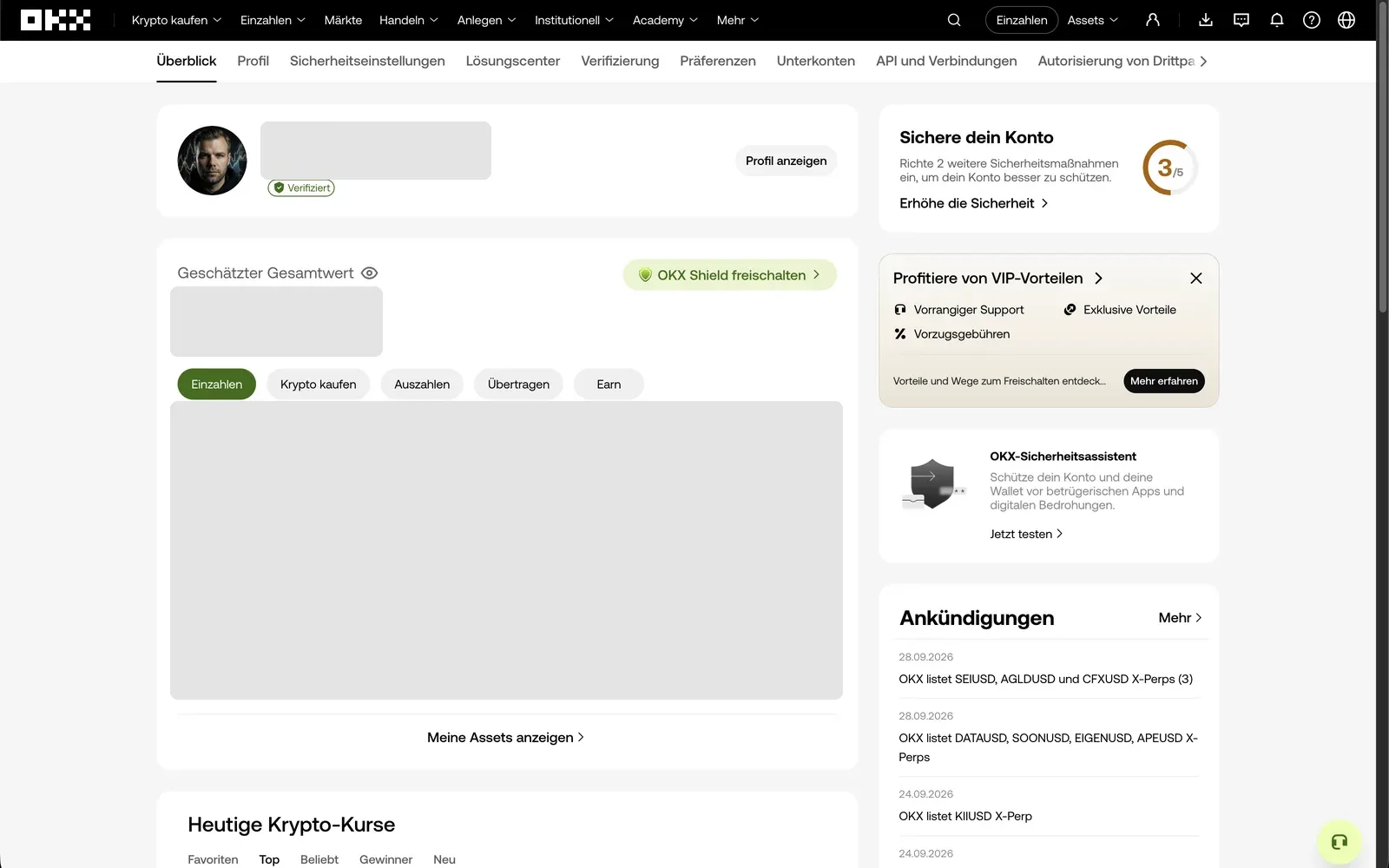Click the security score 3/5 ring
Image resolution: width=1389 pixels, height=868 pixels.
click(x=1170, y=168)
